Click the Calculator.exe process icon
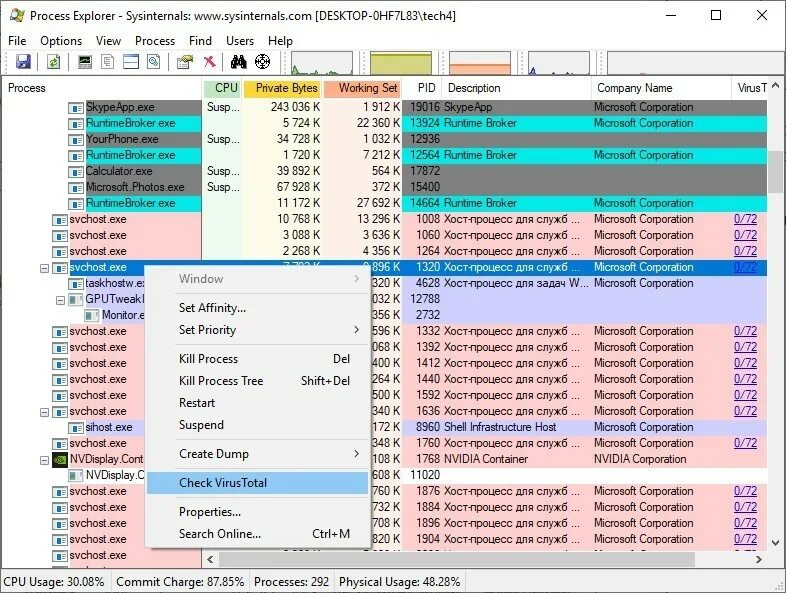Viewport: 786px width, 593px height. (76, 172)
